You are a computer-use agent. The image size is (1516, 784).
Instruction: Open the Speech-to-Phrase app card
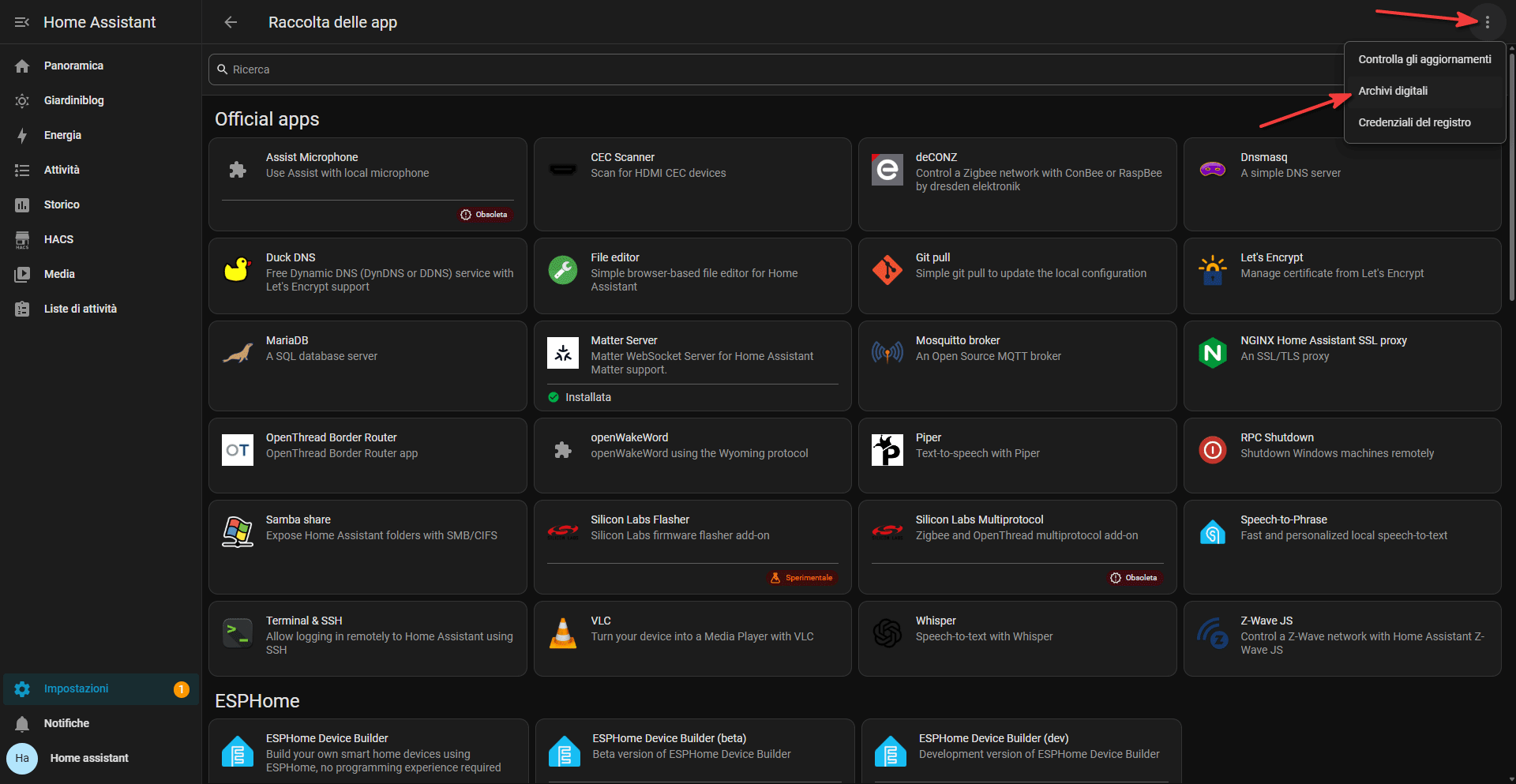pyautogui.click(x=1342, y=547)
